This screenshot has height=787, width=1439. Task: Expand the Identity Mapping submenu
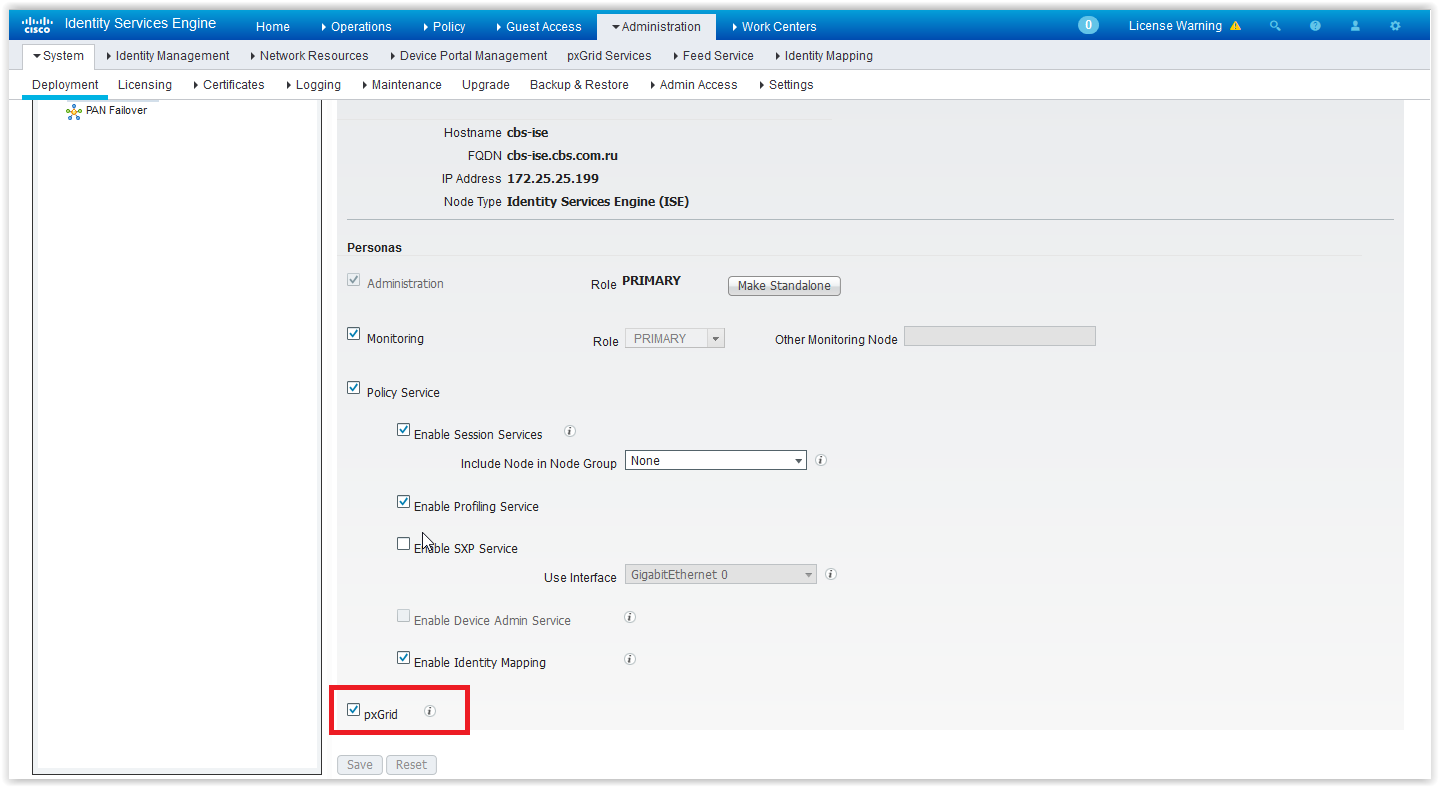(x=824, y=56)
